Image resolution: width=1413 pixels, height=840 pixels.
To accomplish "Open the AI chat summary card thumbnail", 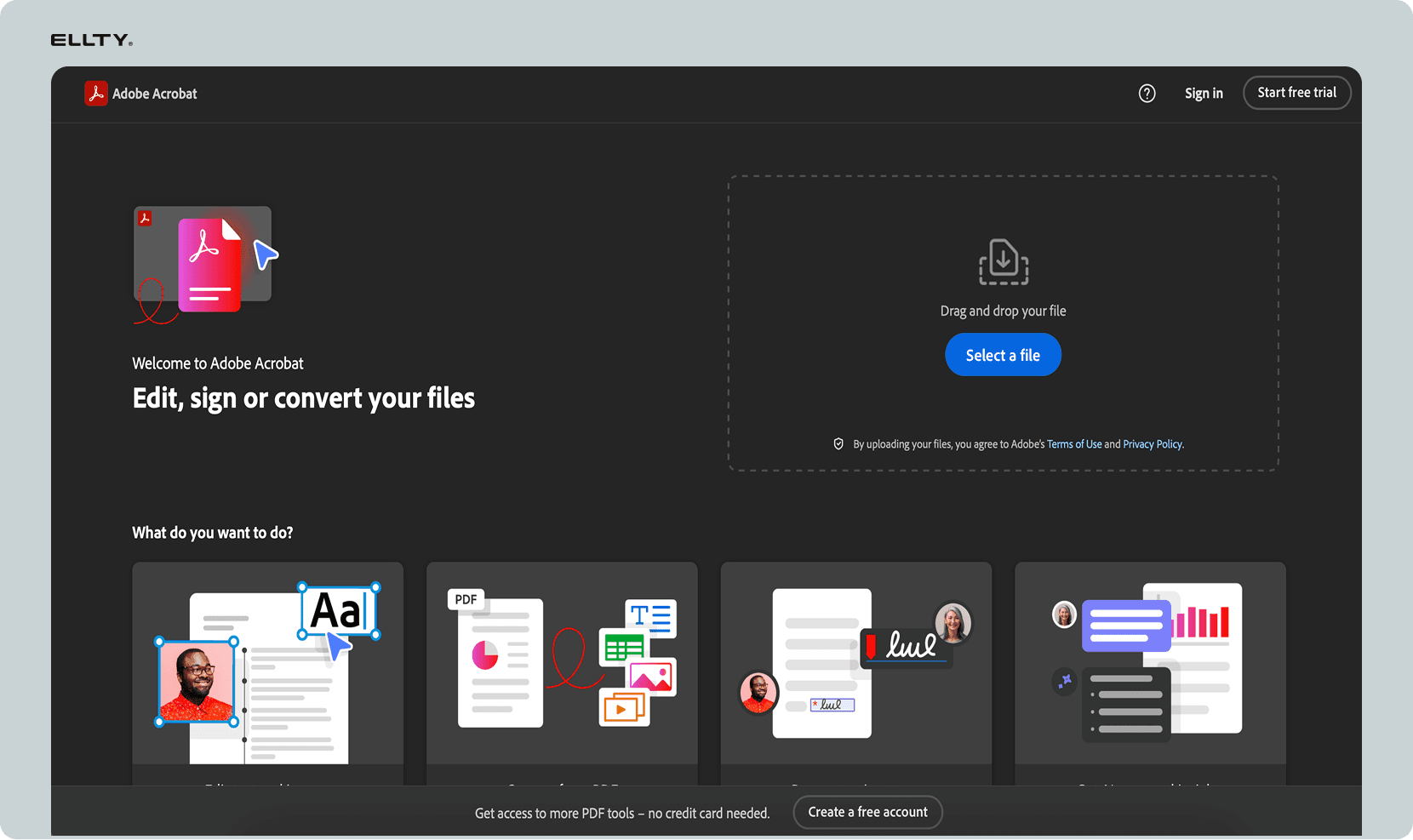I will pos(1150,663).
